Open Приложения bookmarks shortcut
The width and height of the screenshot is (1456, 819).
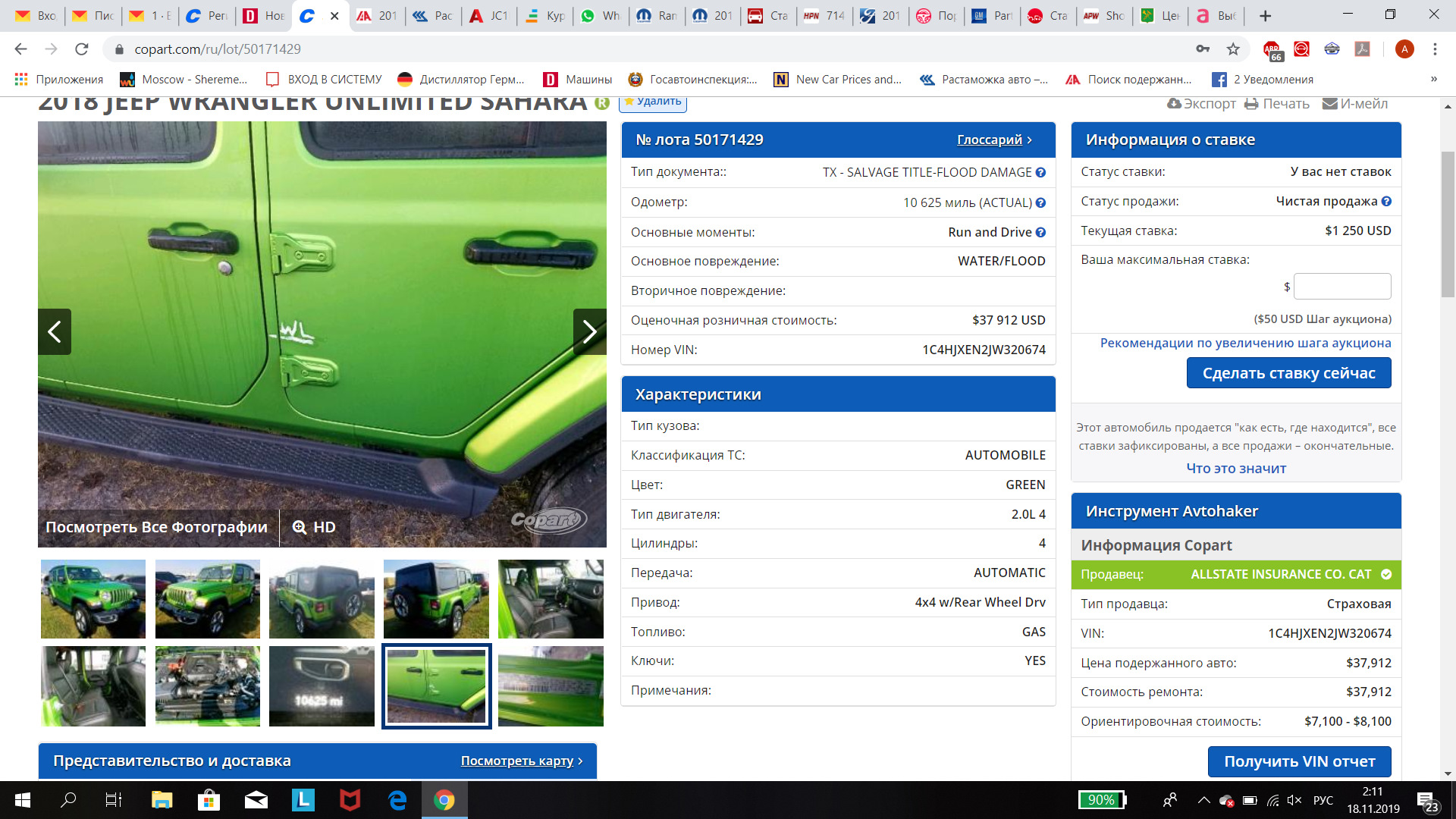click(x=58, y=80)
